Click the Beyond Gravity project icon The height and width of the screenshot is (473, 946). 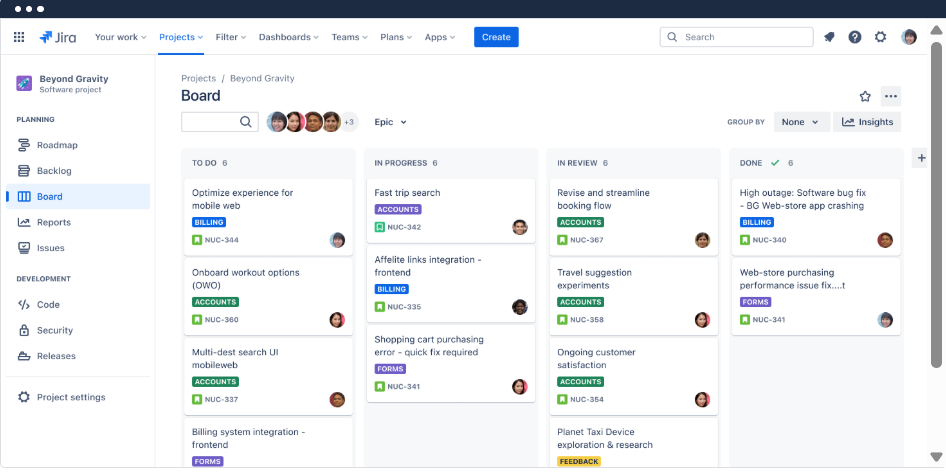pos(24,83)
